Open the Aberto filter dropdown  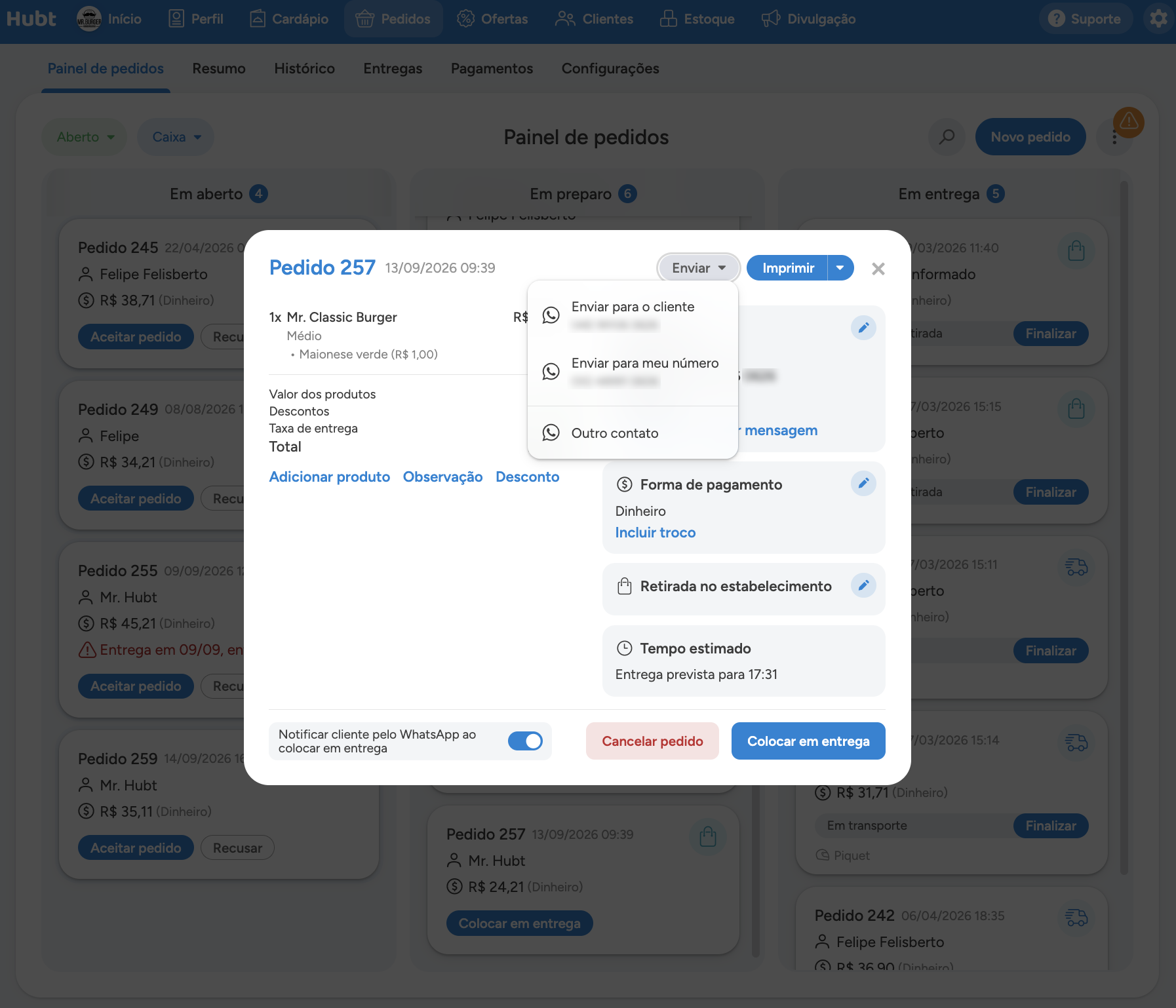click(85, 137)
